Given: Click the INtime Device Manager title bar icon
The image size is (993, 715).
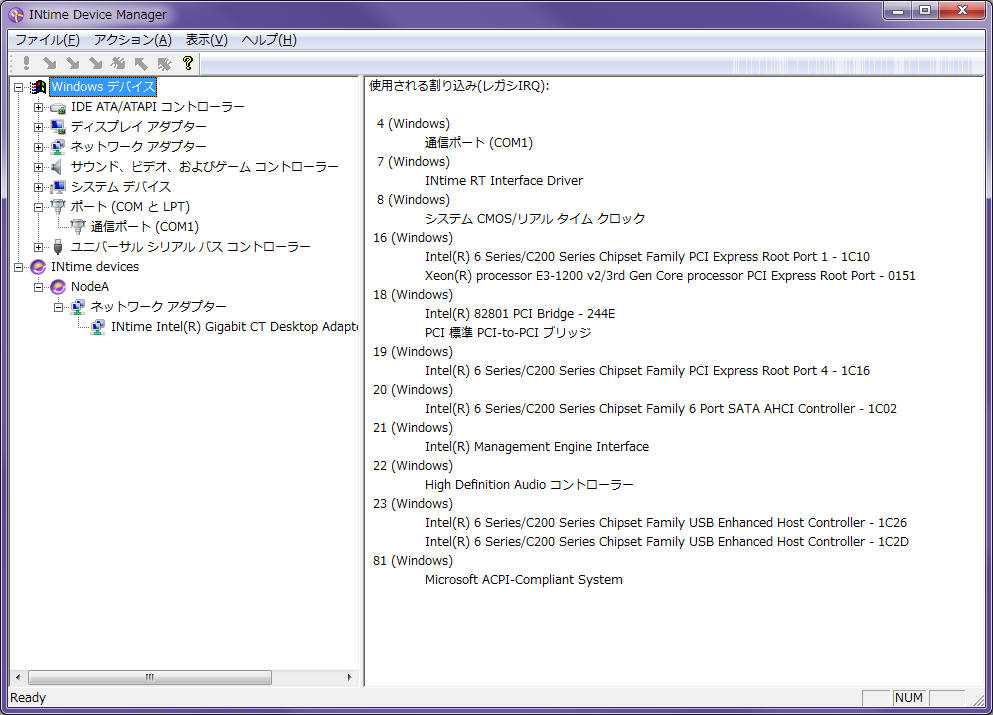Looking at the screenshot, I should point(16,15).
